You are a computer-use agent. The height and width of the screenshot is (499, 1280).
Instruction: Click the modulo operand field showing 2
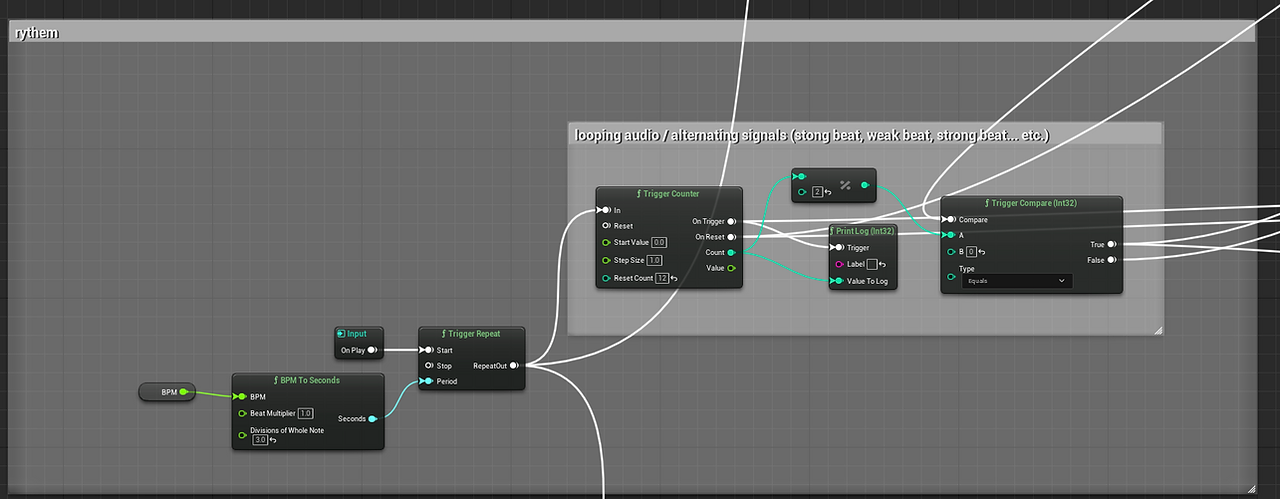817,192
